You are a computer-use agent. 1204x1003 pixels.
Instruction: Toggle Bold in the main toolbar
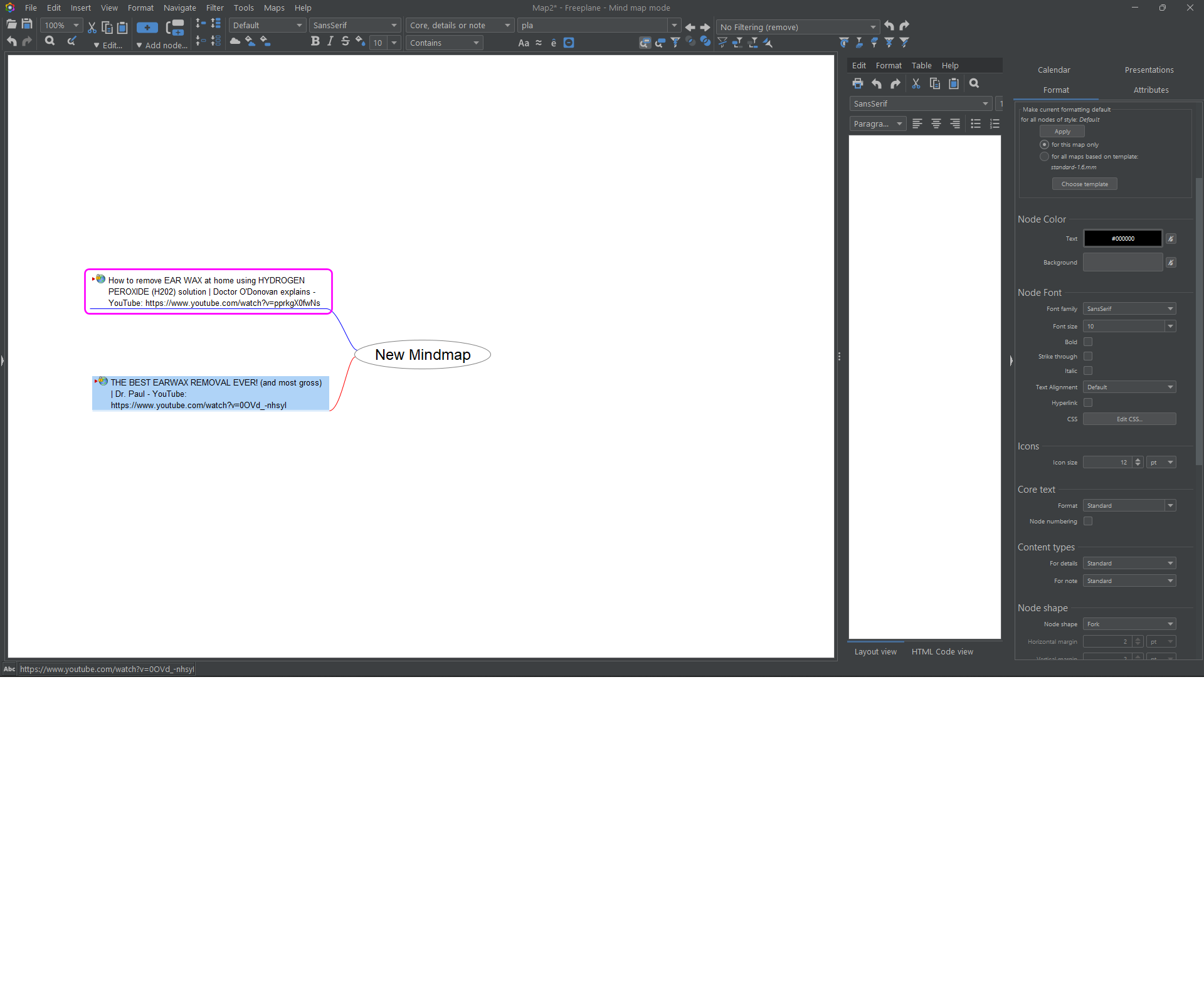315,41
